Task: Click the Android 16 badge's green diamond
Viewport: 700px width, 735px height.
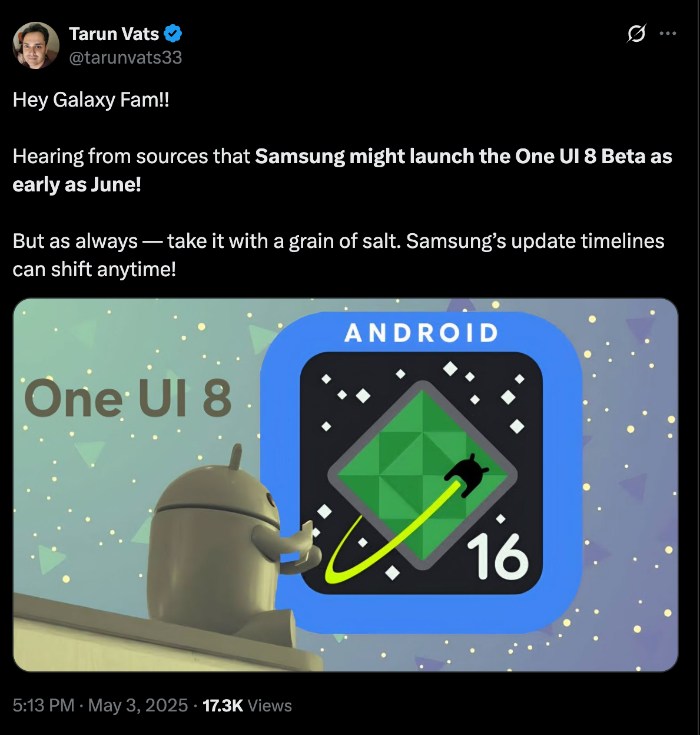Action: 422,475
